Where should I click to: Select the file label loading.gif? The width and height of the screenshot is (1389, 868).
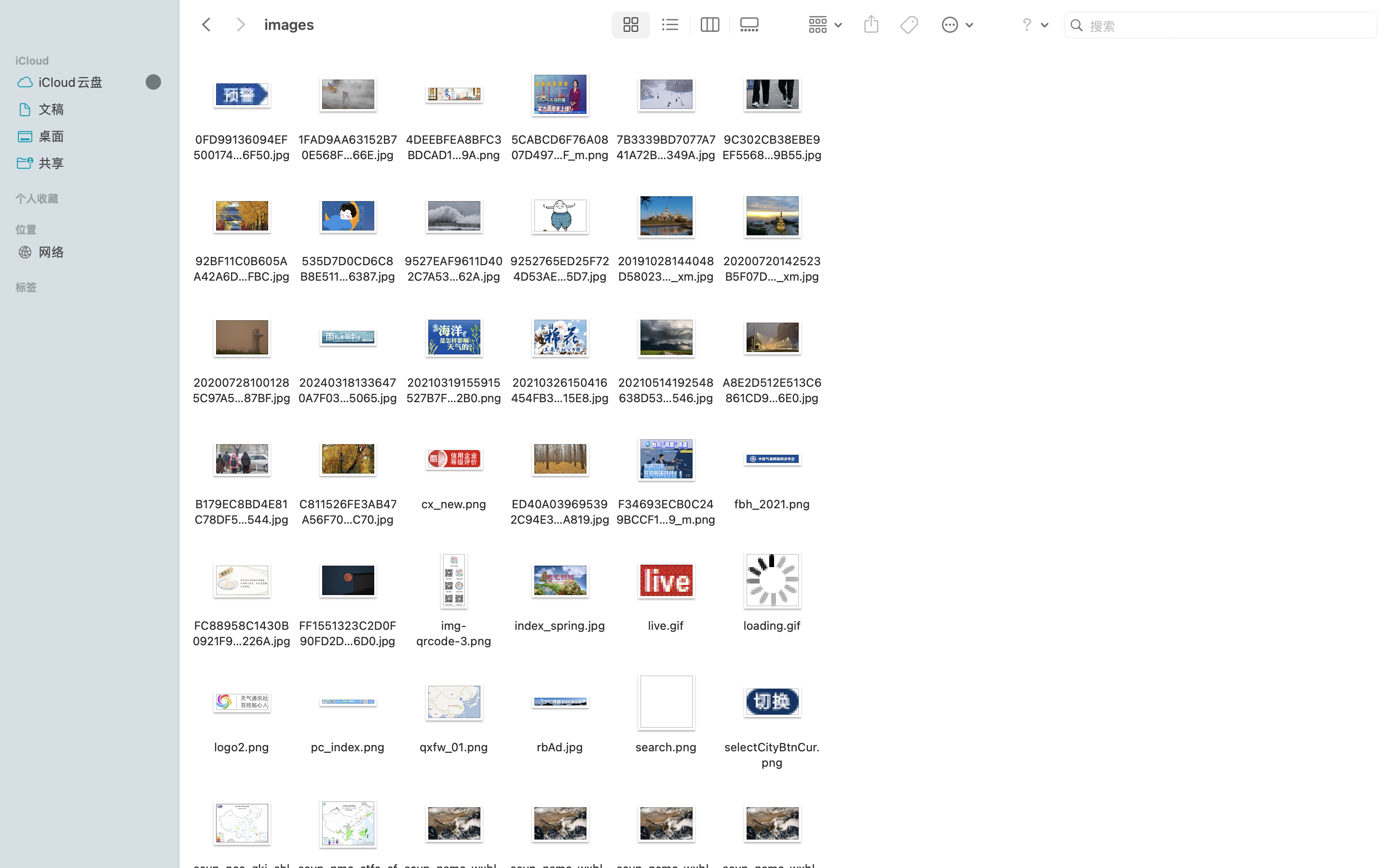[x=771, y=625]
